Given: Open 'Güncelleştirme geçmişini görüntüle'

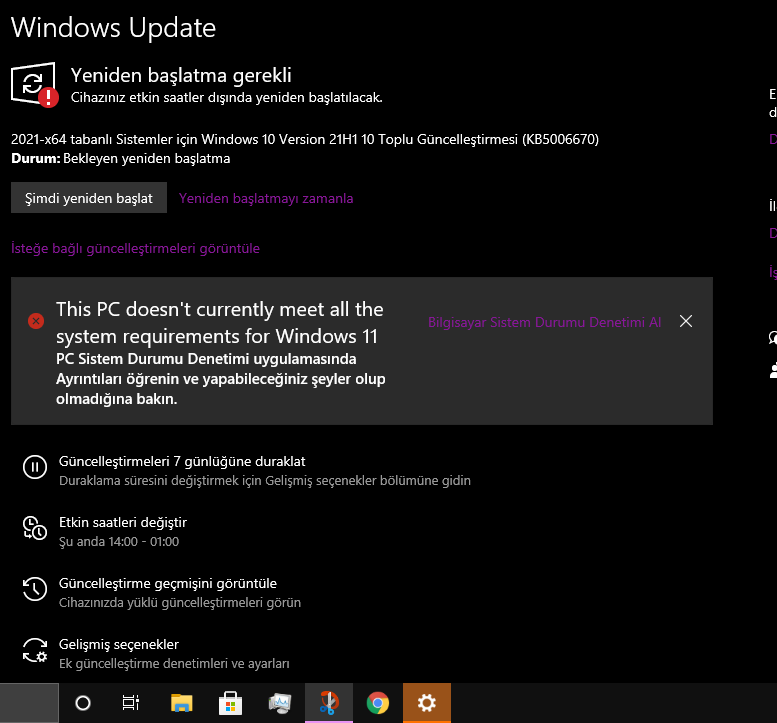Looking at the screenshot, I should coord(167,583).
